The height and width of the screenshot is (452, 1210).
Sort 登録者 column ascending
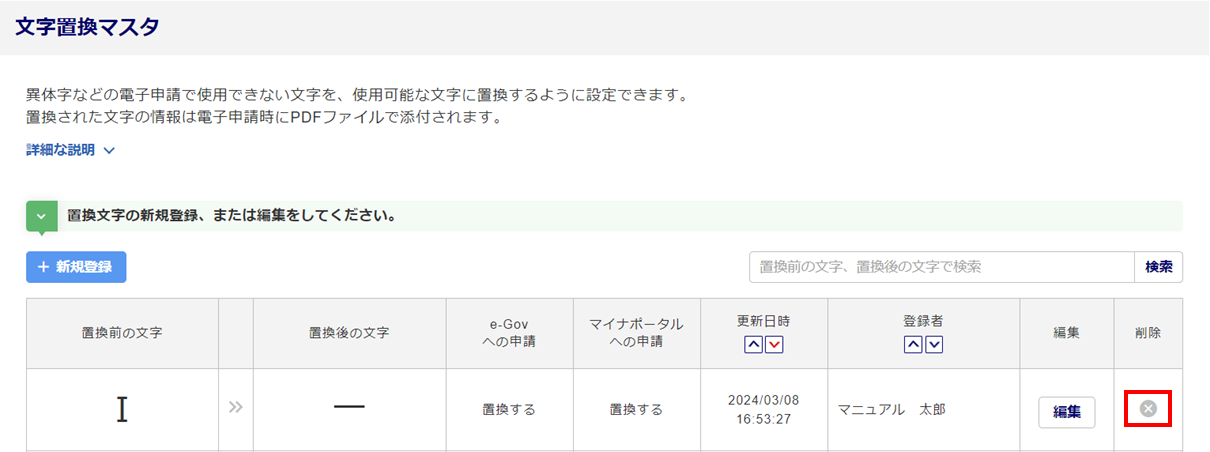[x=913, y=345]
